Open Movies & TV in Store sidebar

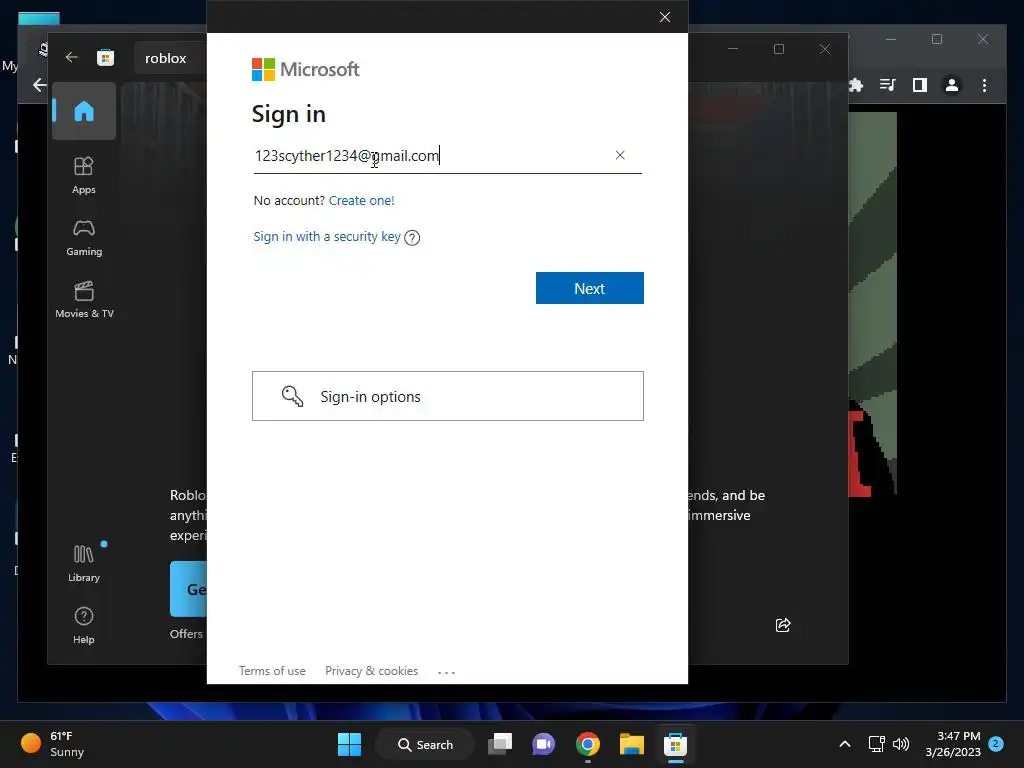coord(84,299)
